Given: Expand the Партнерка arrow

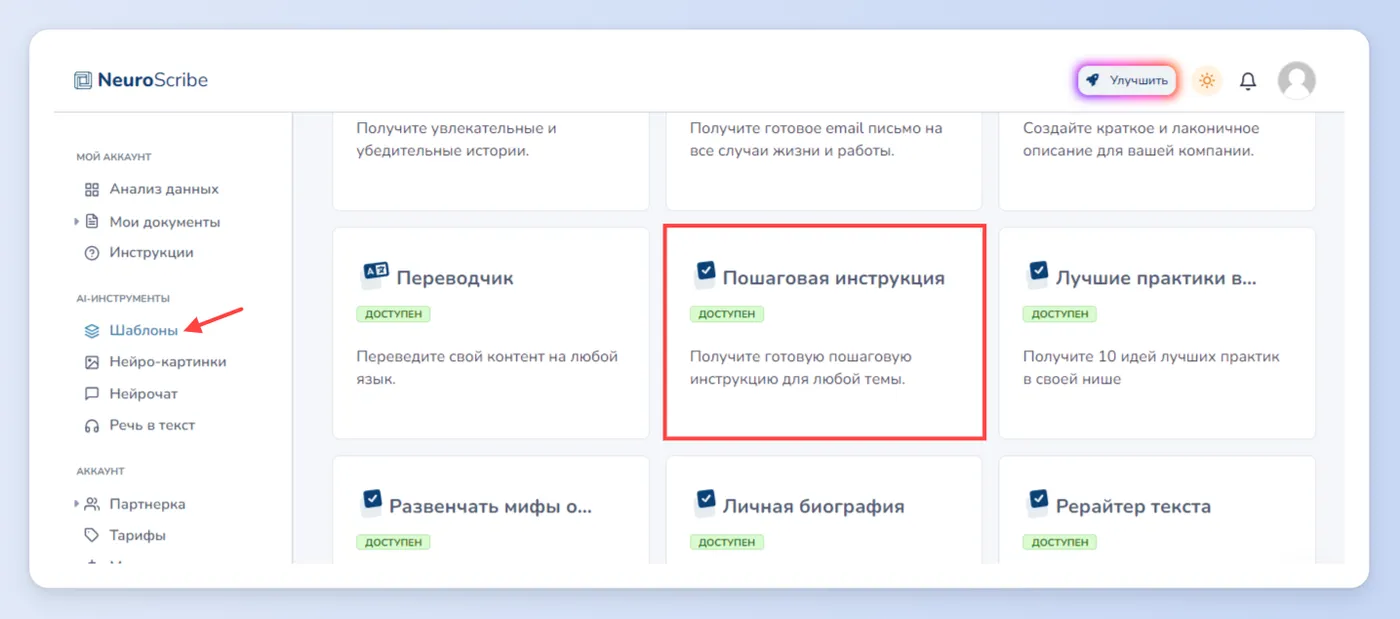Looking at the screenshot, I should click(x=77, y=504).
